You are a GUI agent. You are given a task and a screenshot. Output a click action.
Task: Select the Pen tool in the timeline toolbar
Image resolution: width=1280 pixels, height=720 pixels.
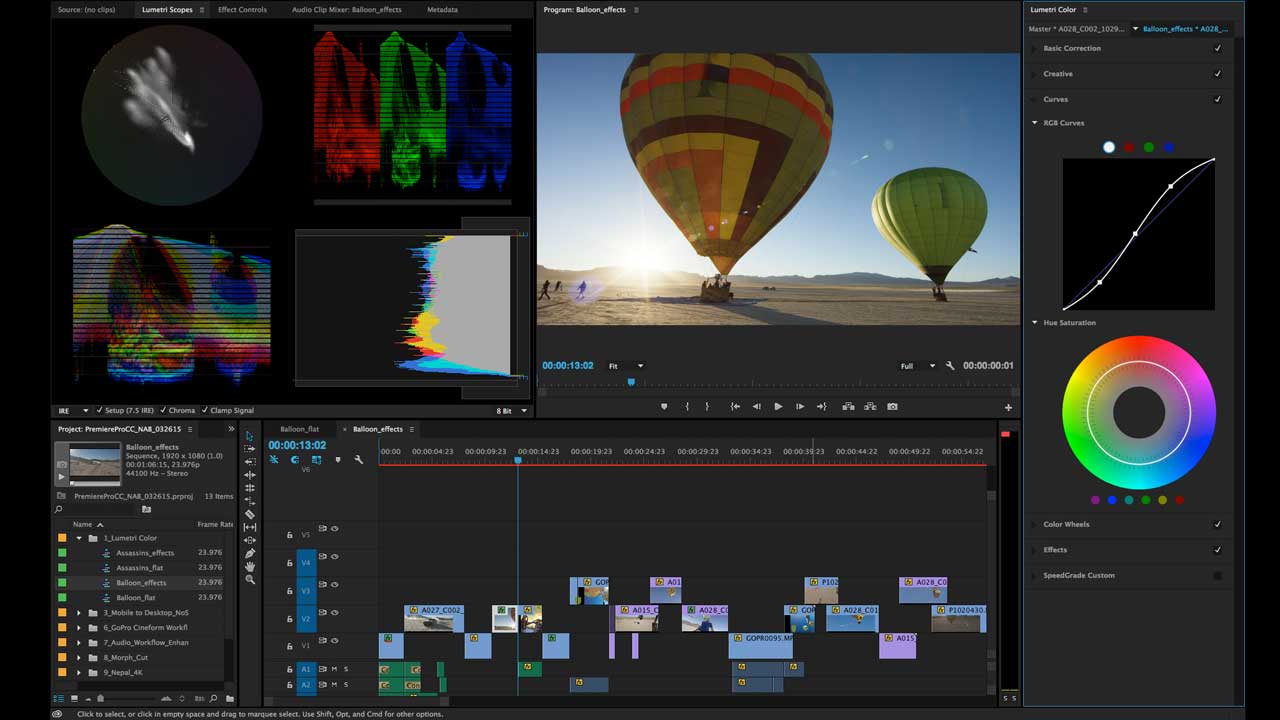point(250,553)
